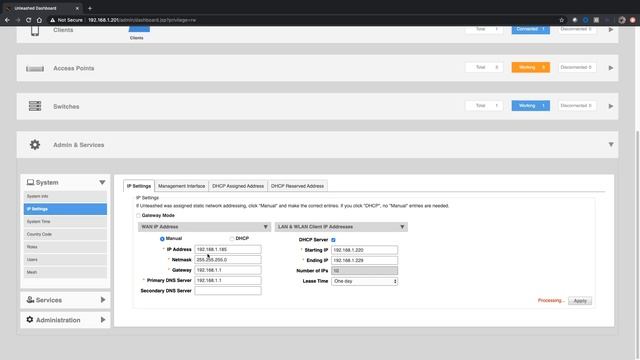The height and width of the screenshot is (360, 640).
Task: Expand the Administration sidebar menu
Action: (103, 320)
